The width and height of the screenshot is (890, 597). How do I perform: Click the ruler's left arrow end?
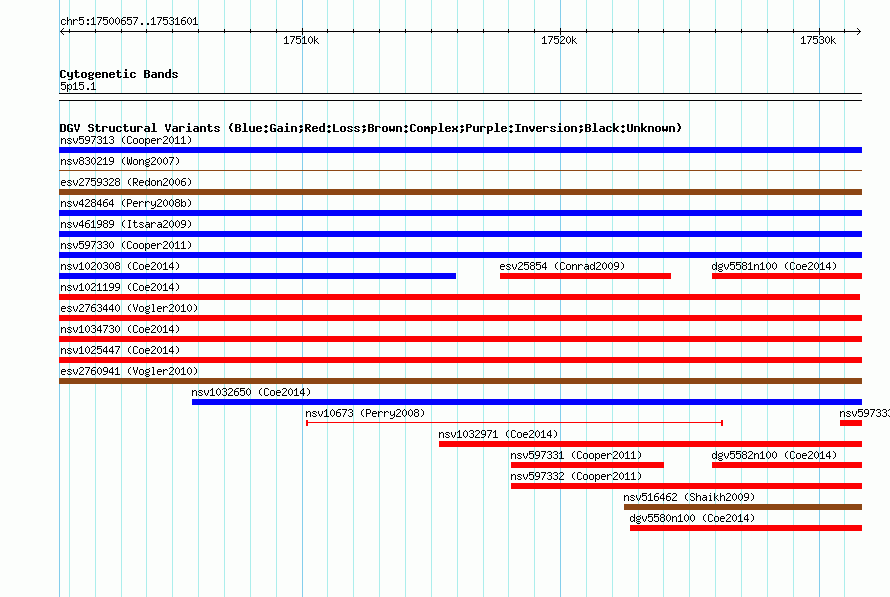[x=63, y=32]
